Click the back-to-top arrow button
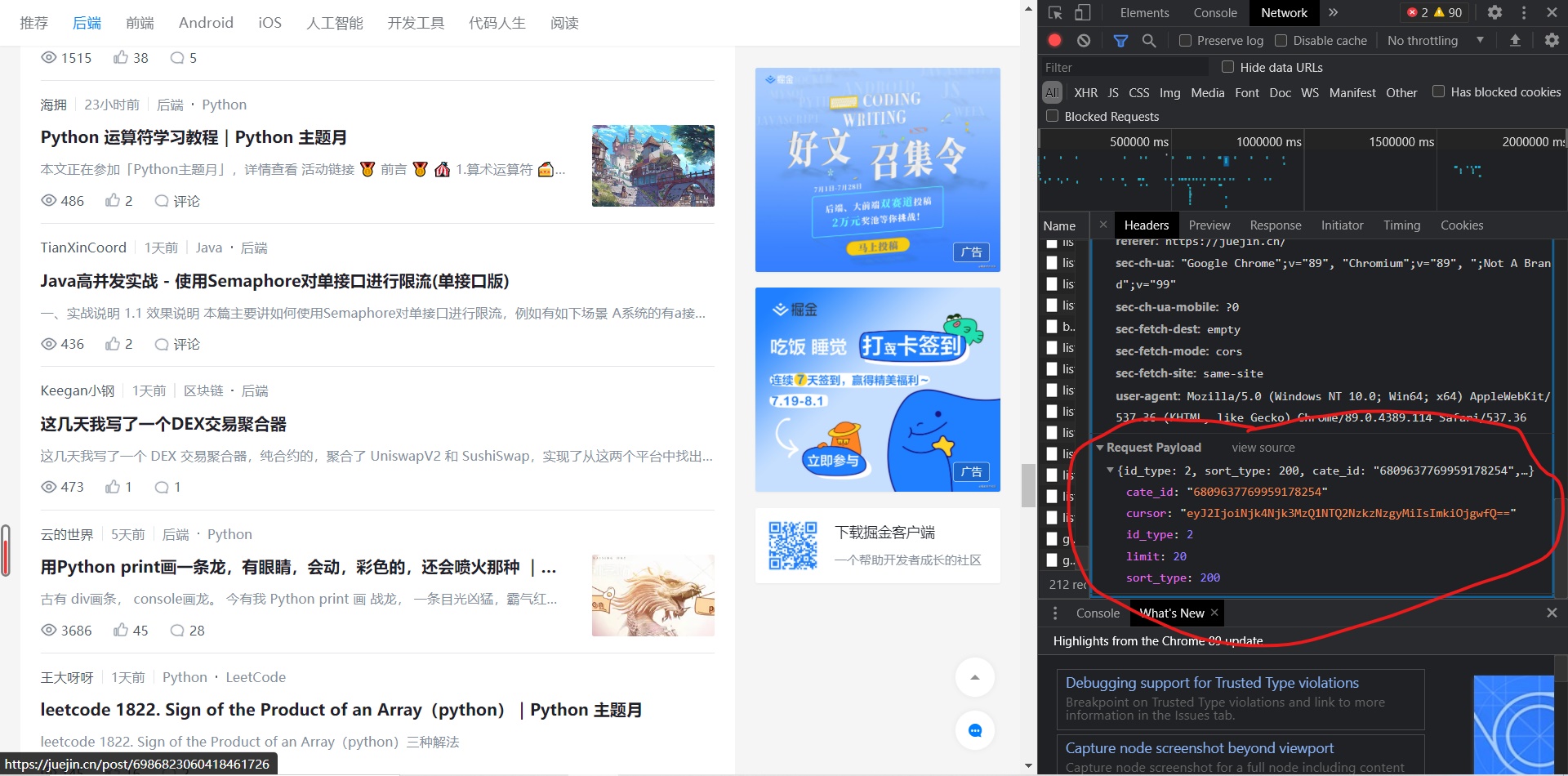The image size is (1568, 776). point(975,677)
